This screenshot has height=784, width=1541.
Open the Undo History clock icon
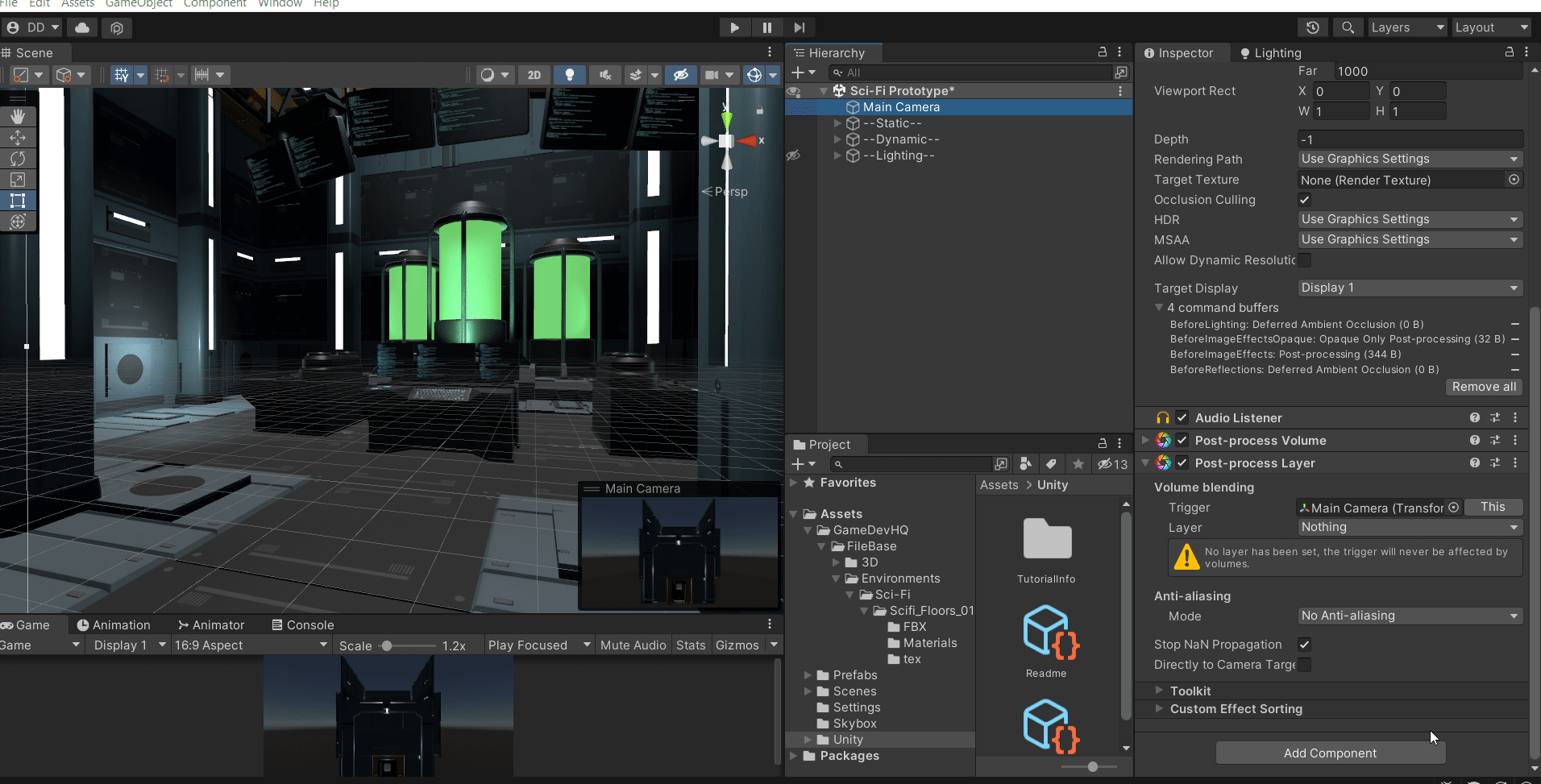(1312, 27)
